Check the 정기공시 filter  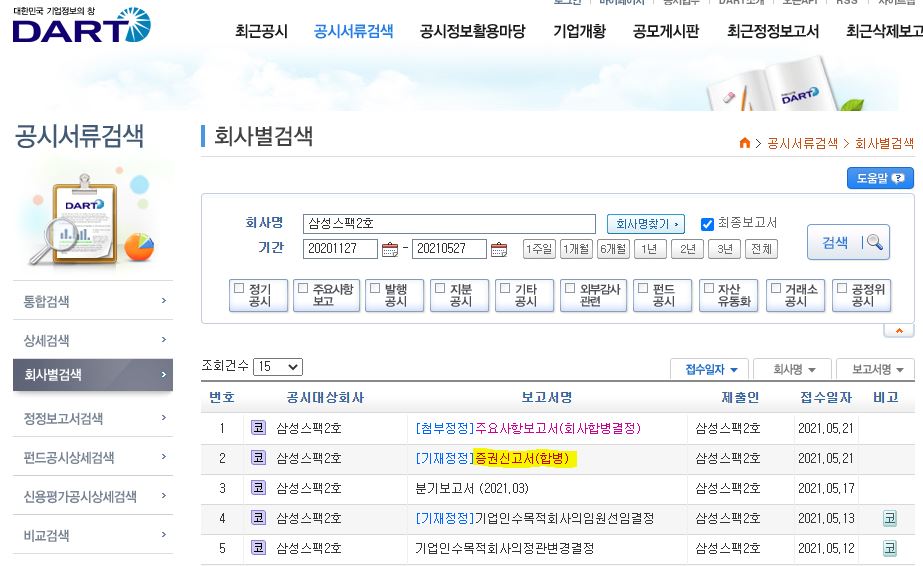(239, 288)
